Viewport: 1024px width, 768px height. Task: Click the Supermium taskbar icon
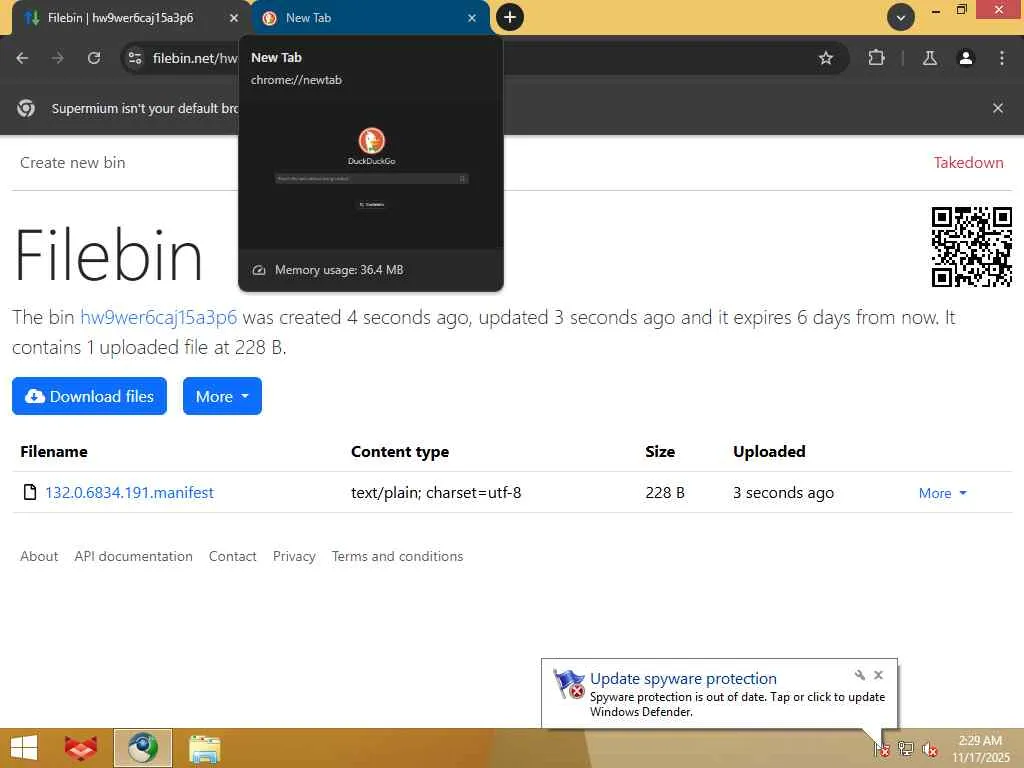point(143,748)
